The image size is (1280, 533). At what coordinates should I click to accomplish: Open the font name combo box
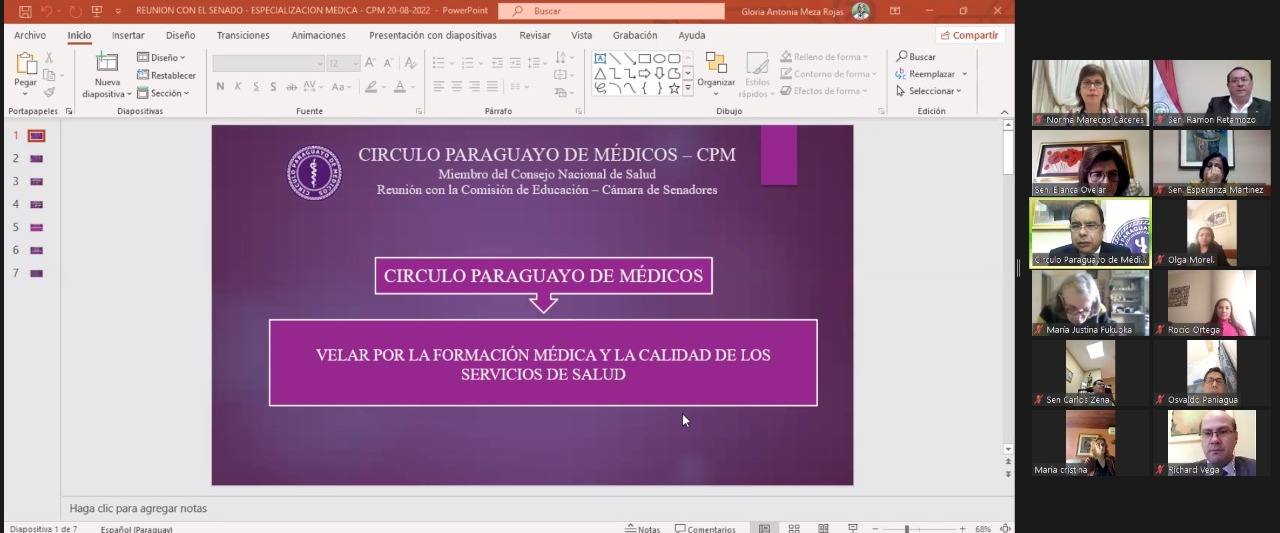click(268, 63)
